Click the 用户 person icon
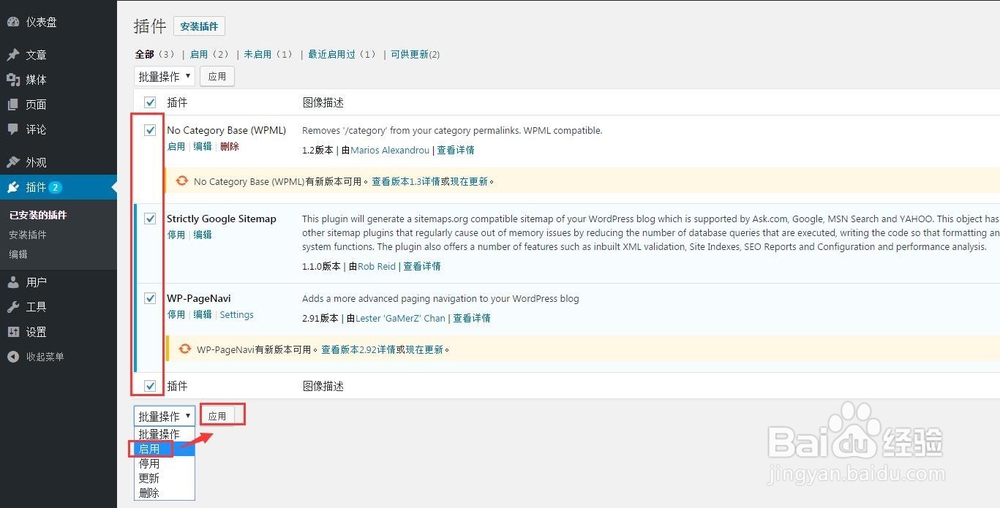The height and width of the screenshot is (508, 1000). [x=13, y=282]
